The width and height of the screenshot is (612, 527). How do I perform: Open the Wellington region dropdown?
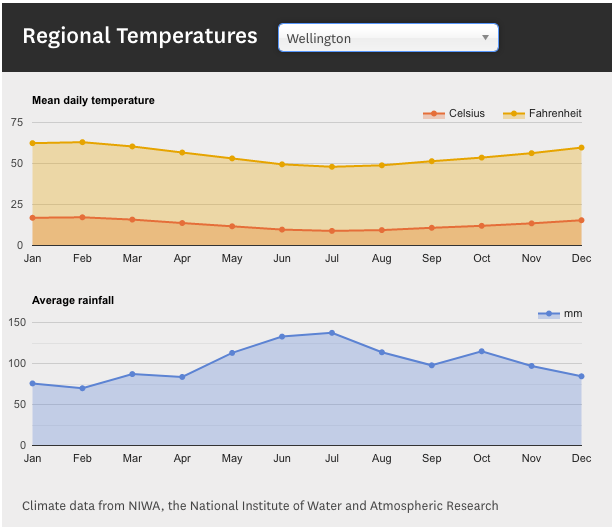click(387, 38)
